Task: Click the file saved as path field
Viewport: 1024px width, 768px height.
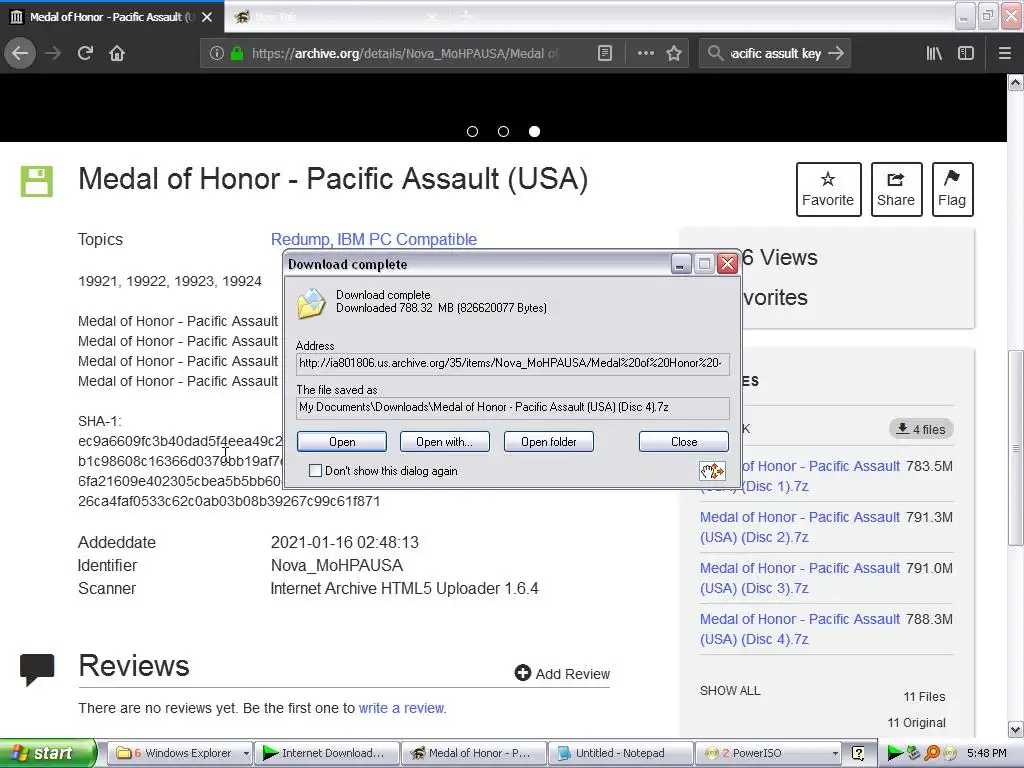Action: [513, 408]
